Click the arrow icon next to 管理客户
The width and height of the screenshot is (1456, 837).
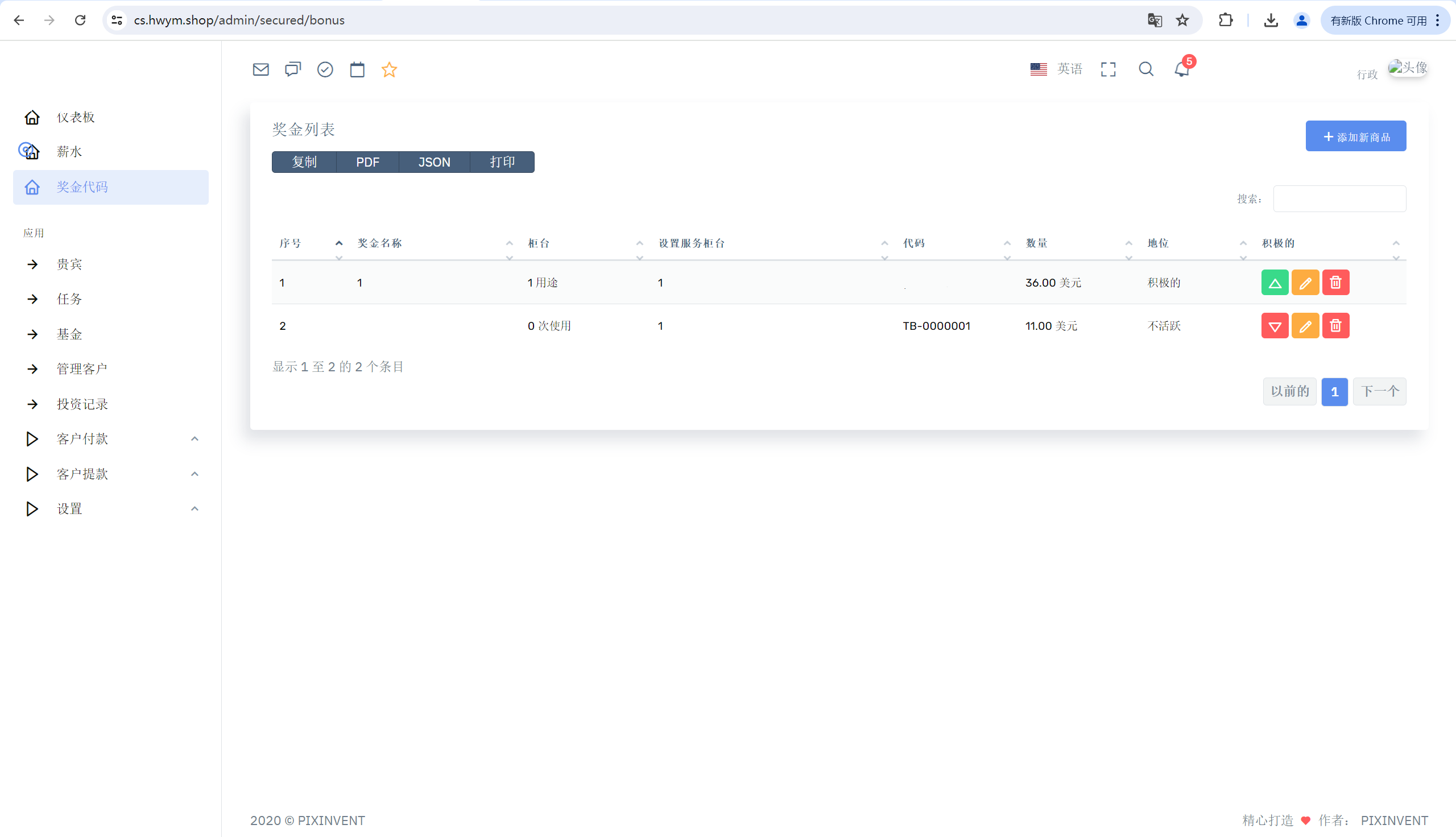click(x=32, y=368)
